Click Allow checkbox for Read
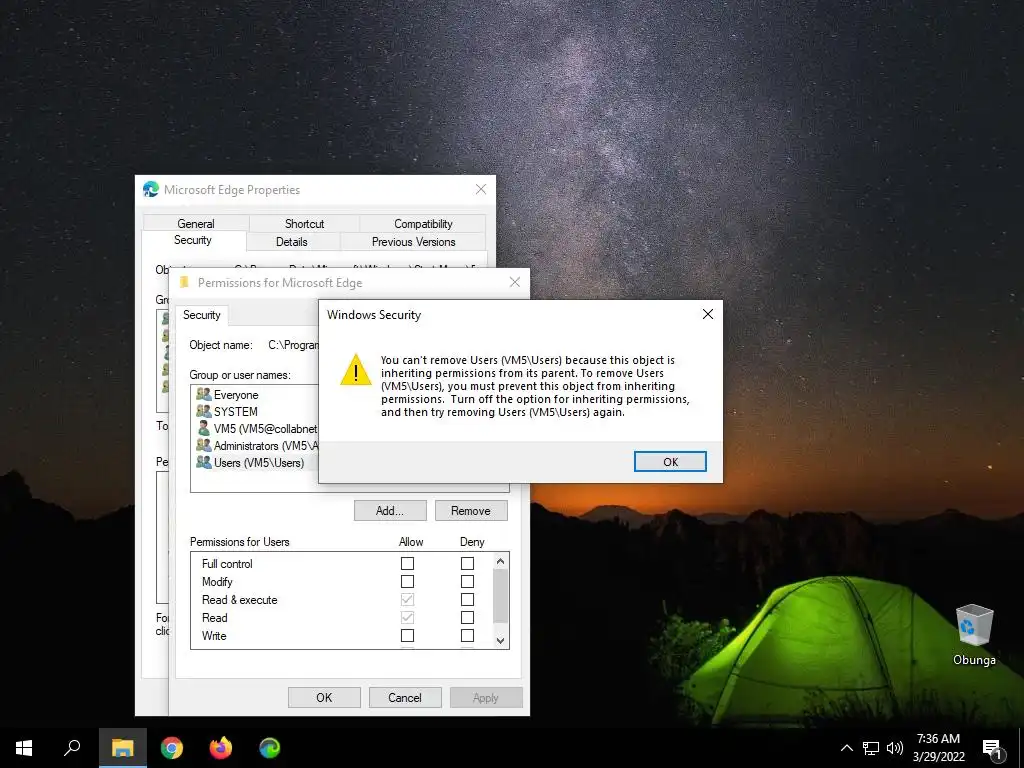The image size is (1024, 768). coord(408,617)
